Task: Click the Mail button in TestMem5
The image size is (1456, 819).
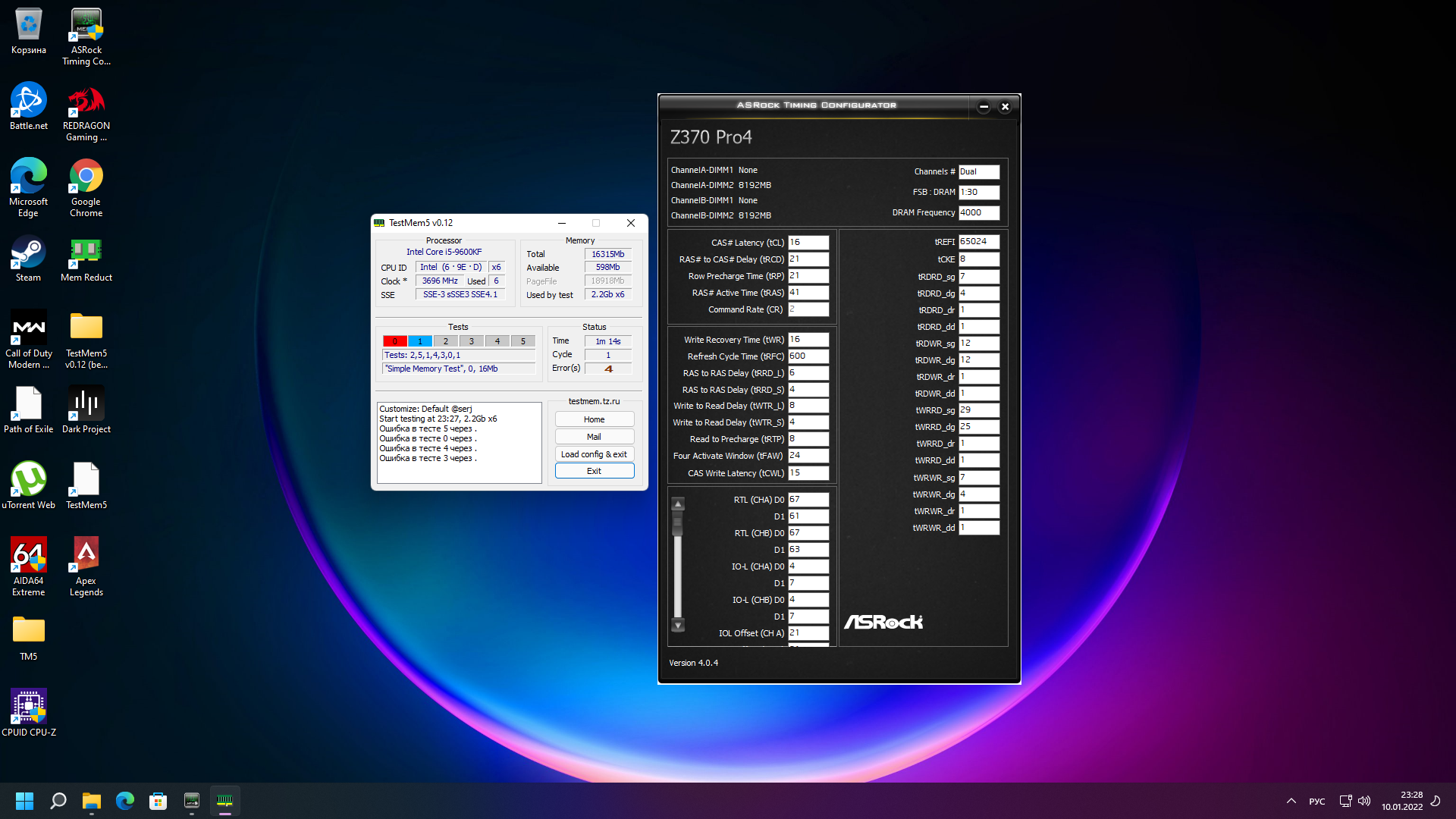Action: pyautogui.click(x=594, y=437)
